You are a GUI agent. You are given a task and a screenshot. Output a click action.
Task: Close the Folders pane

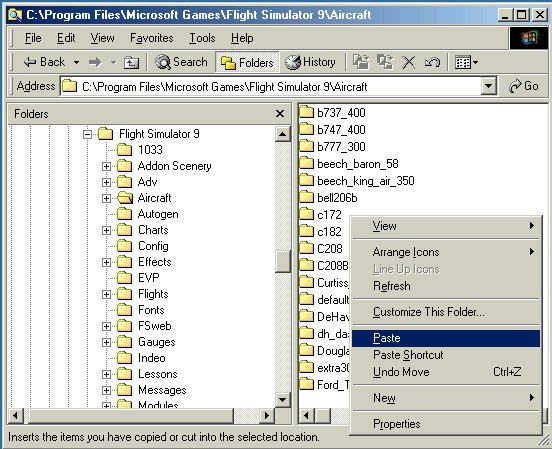click(x=280, y=114)
